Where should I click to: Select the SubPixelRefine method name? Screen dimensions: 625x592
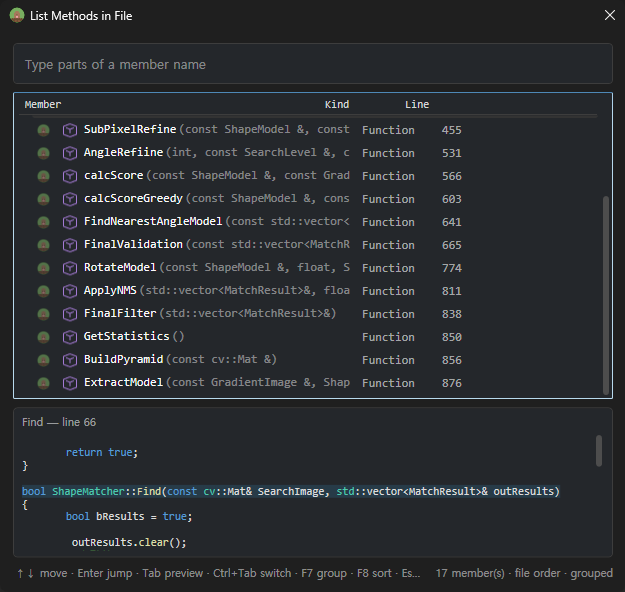coord(130,129)
